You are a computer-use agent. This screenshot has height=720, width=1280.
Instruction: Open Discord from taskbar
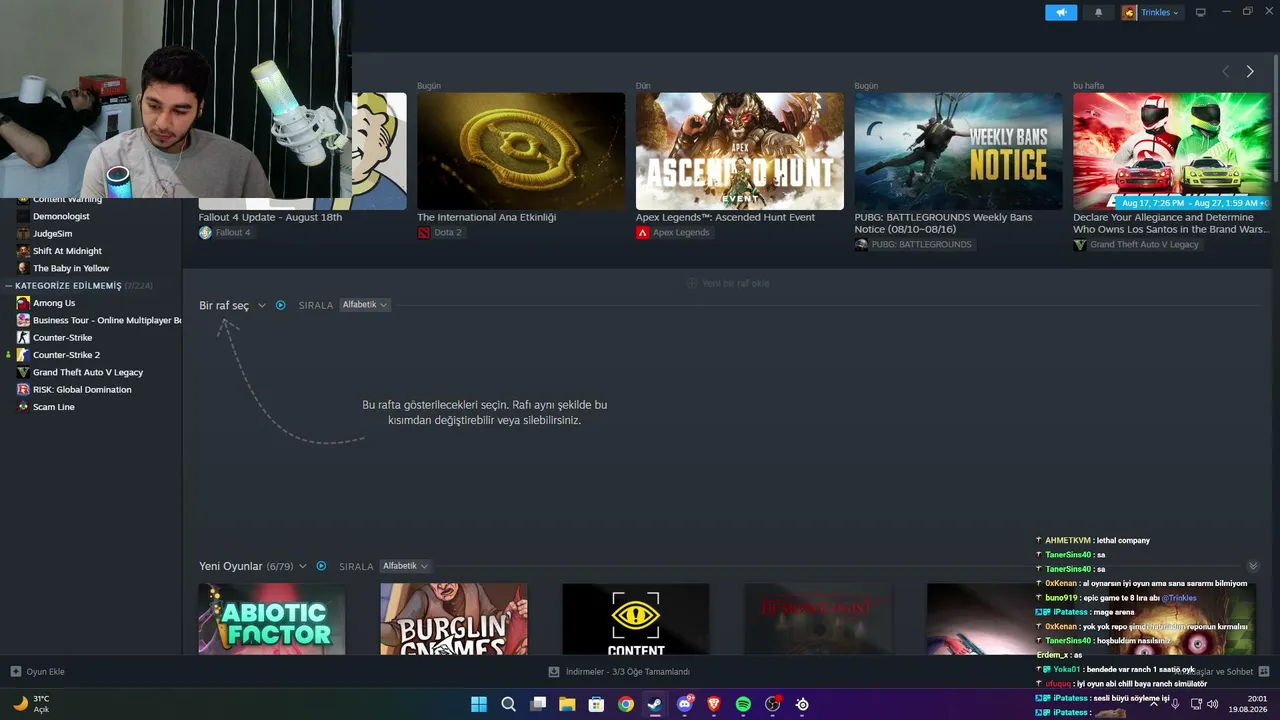pos(685,704)
